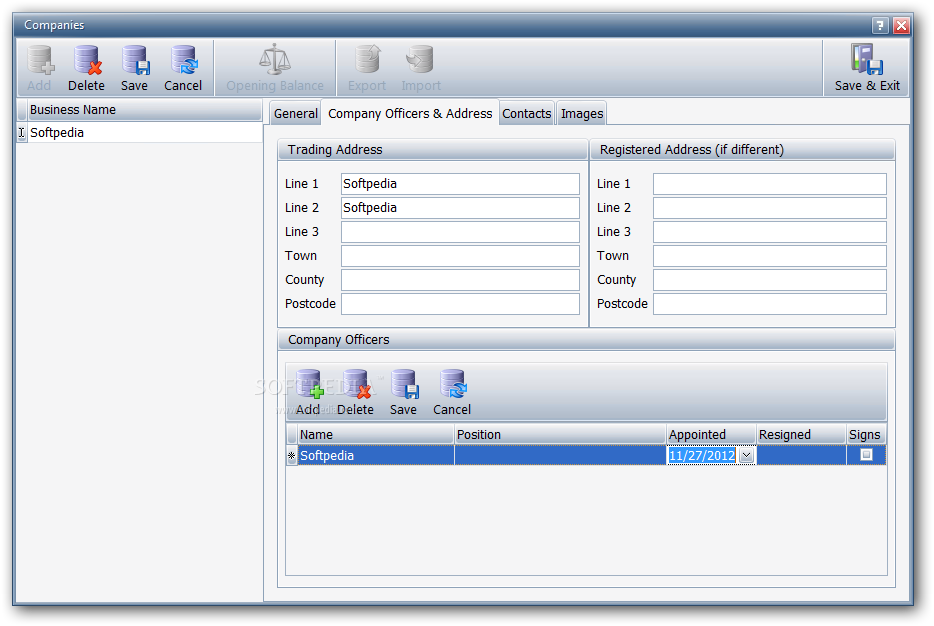Open the Appointed date dropdown arrow
Viewport: 934px width, 626px height.
(746, 456)
